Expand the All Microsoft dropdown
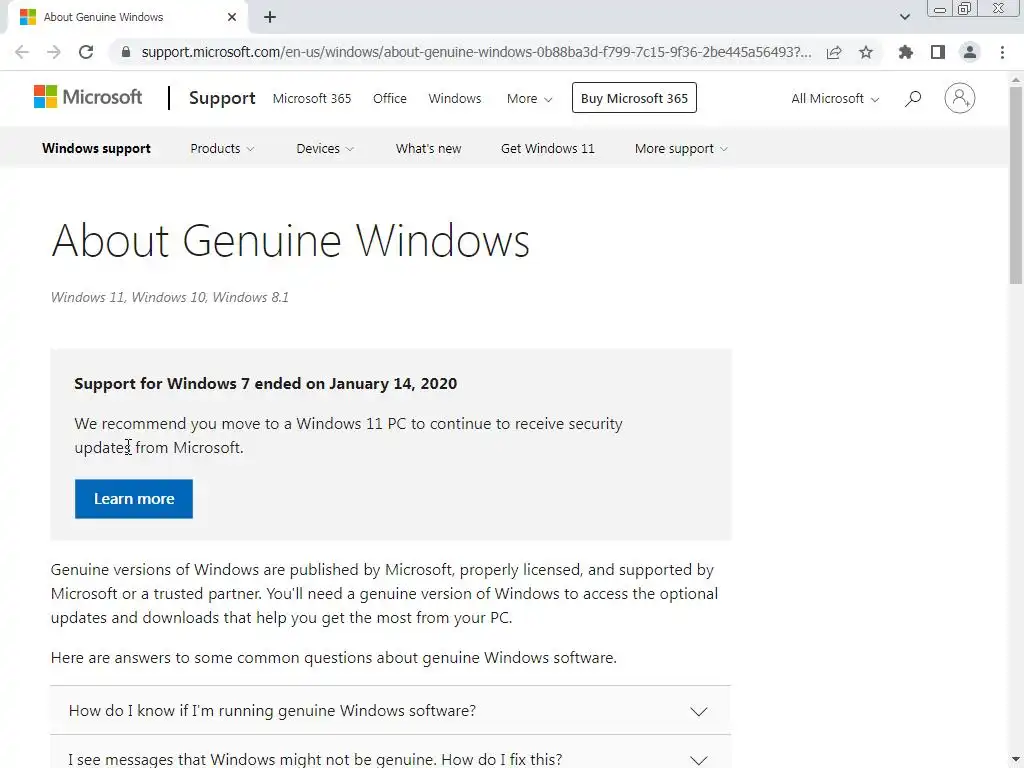 835,99
